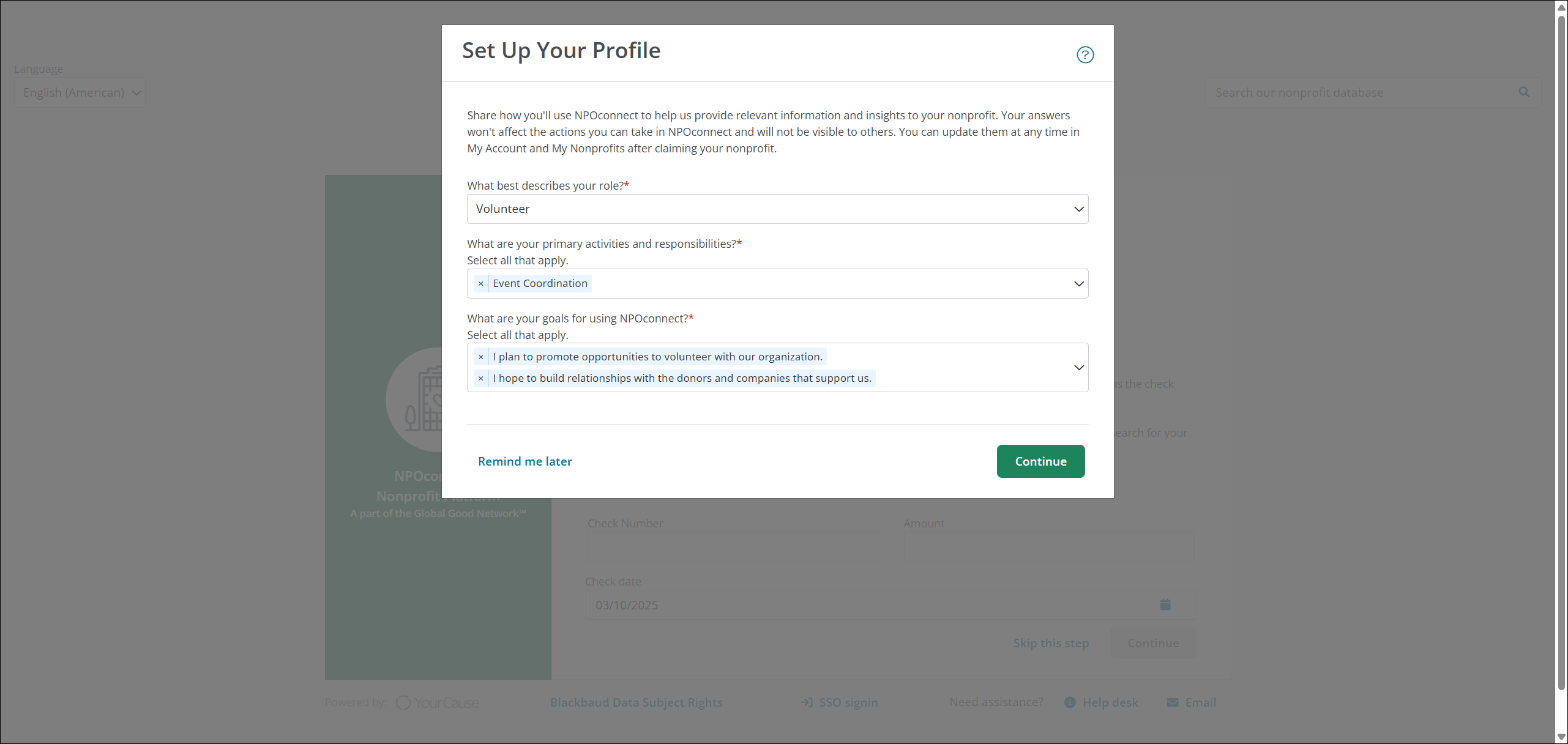Remove the promote volunteer opportunities tag

(481, 357)
